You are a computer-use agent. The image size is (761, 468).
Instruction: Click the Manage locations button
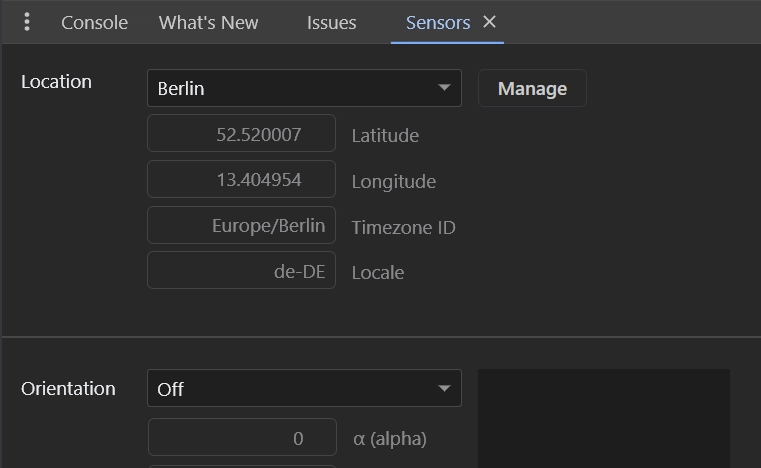[x=532, y=88]
